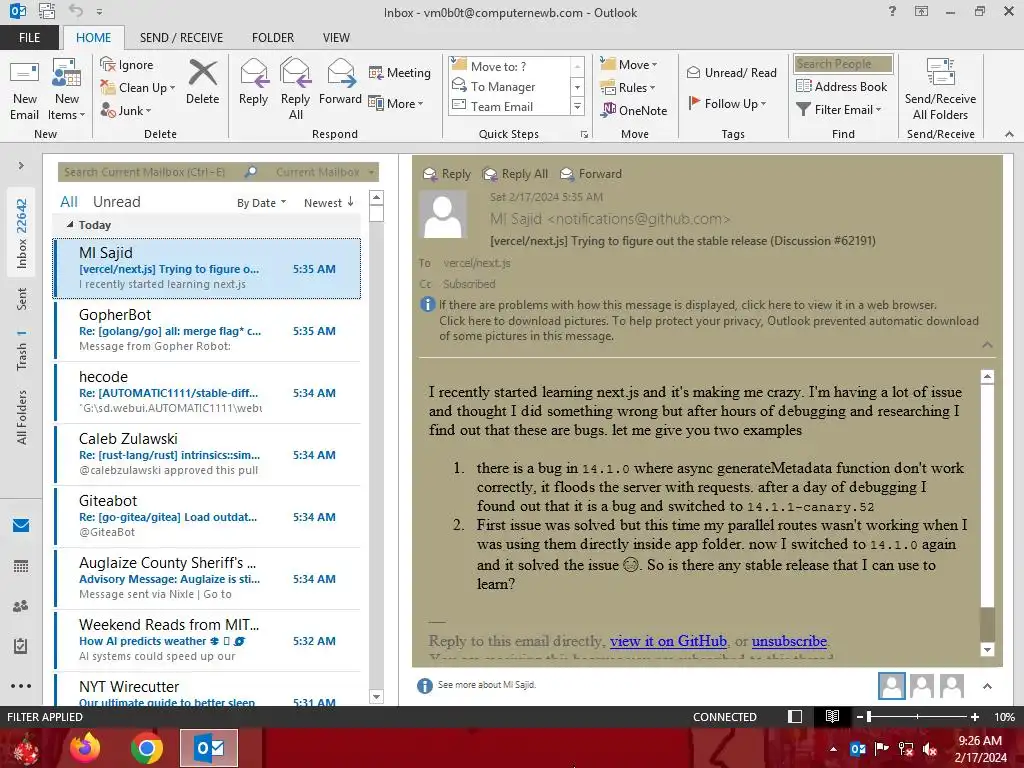The width and height of the screenshot is (1024, 768).
Task: Open view it on GitHub link
Action: 668,641
